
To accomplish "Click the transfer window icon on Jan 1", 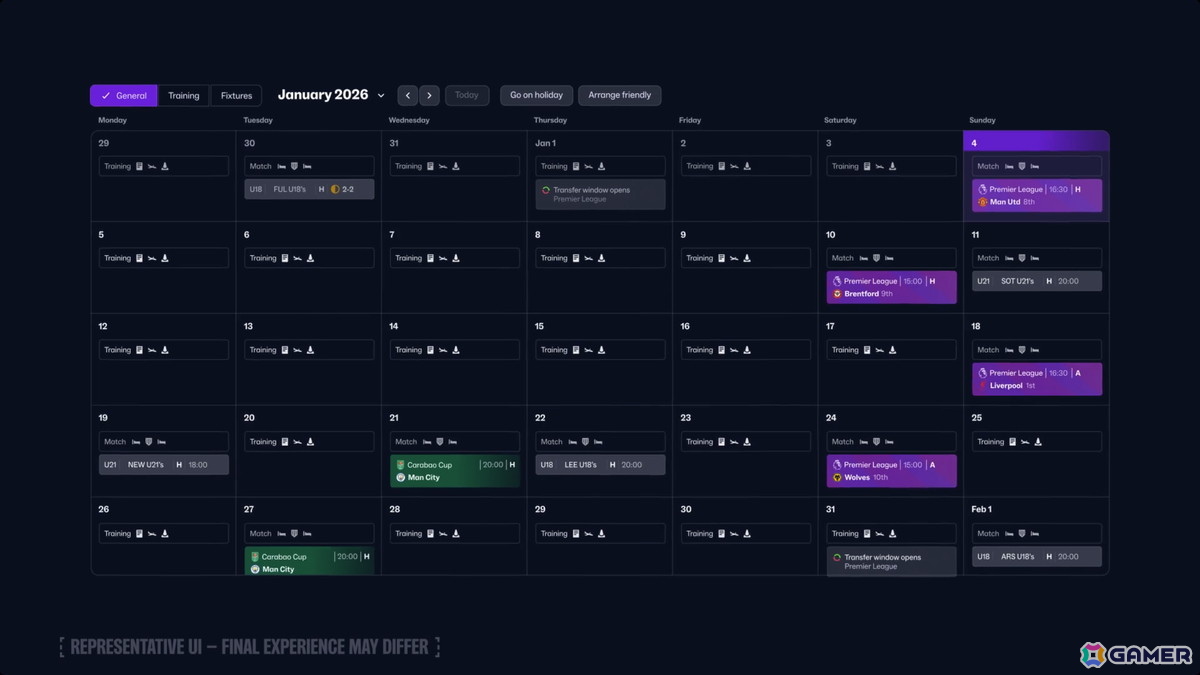I will (546, 189).
